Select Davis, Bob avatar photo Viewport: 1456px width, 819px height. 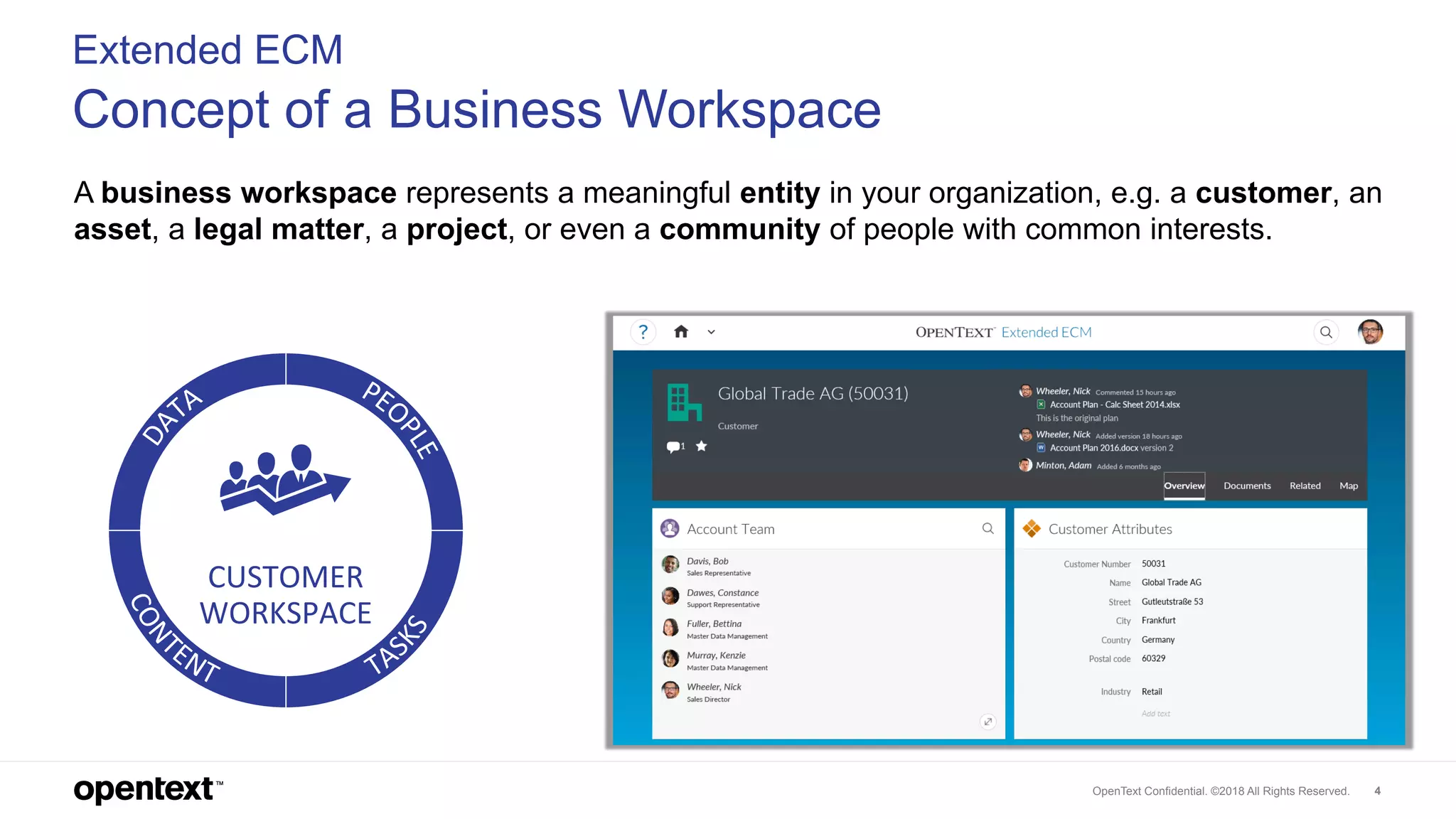[670, 564]
